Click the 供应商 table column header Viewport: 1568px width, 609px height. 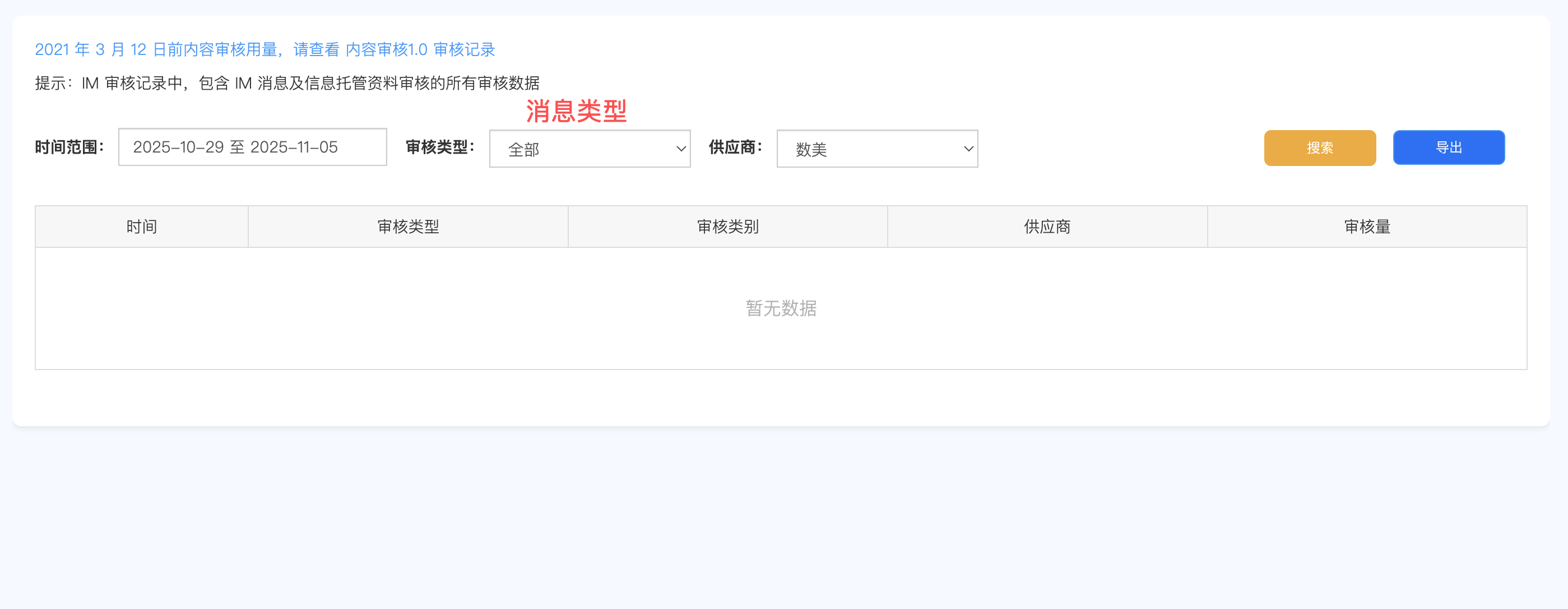(1047, 227)
